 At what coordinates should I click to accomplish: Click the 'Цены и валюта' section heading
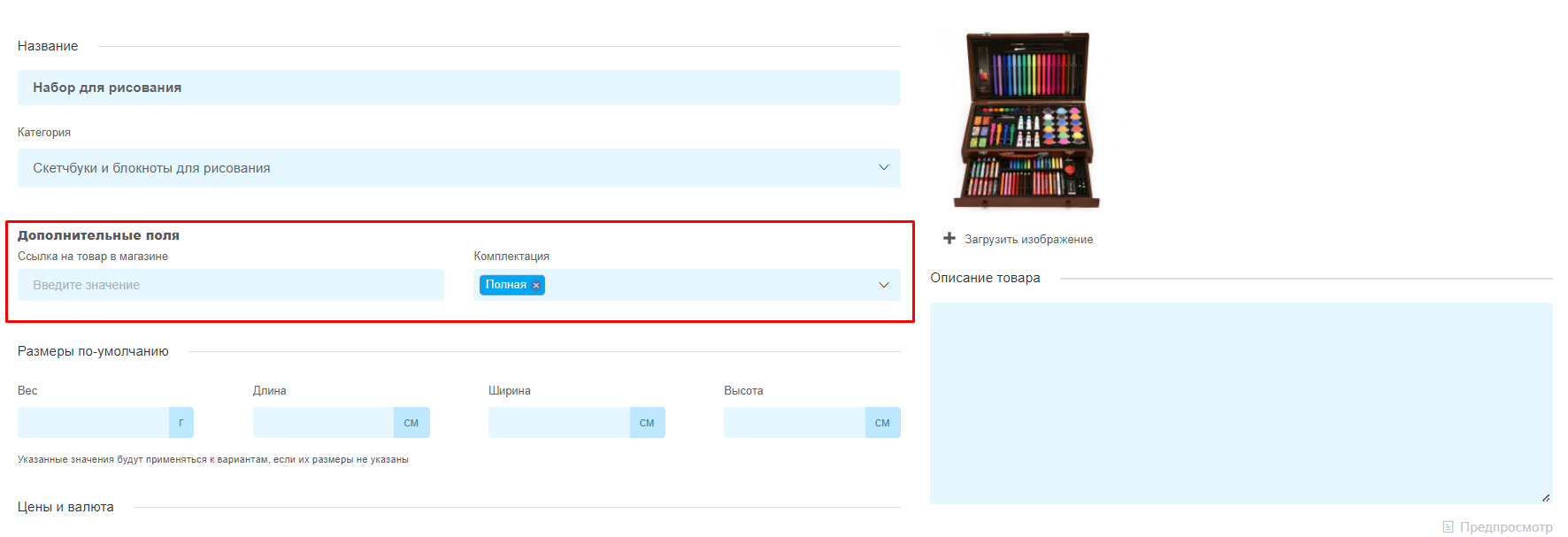pyautogui.click(x=65, y=507)
